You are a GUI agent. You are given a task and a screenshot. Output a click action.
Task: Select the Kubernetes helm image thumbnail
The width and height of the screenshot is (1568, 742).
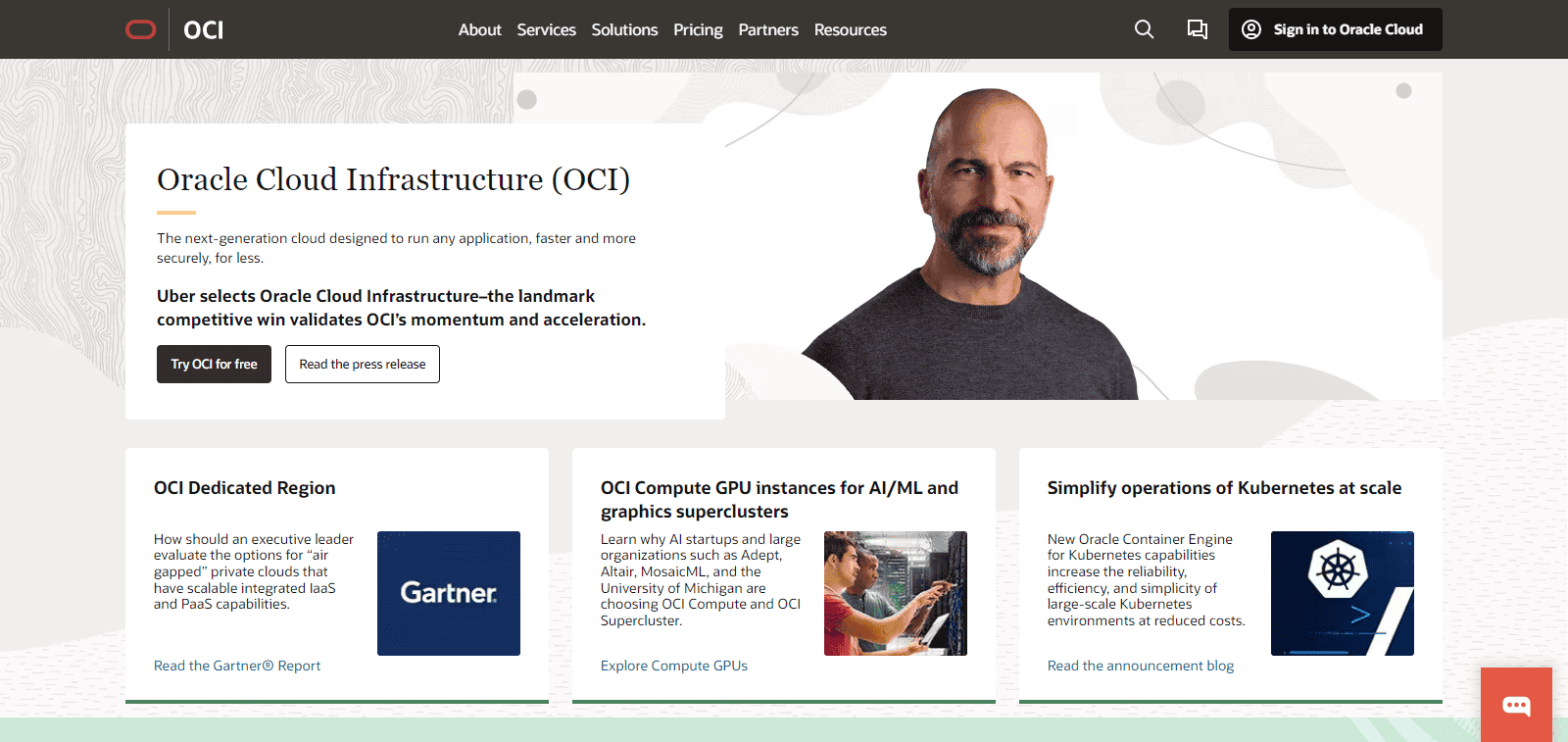tap(1342, 593)
